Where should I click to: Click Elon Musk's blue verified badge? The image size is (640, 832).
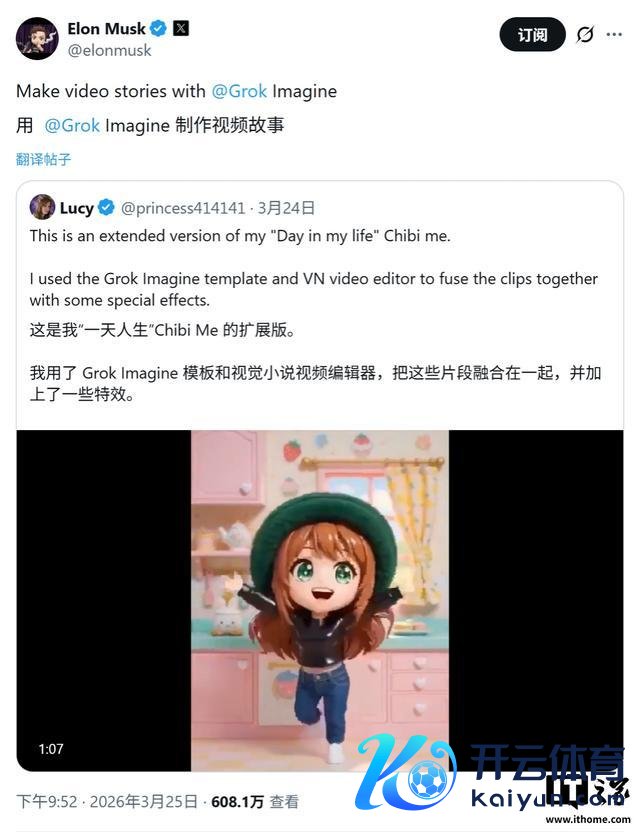(158, 28)
